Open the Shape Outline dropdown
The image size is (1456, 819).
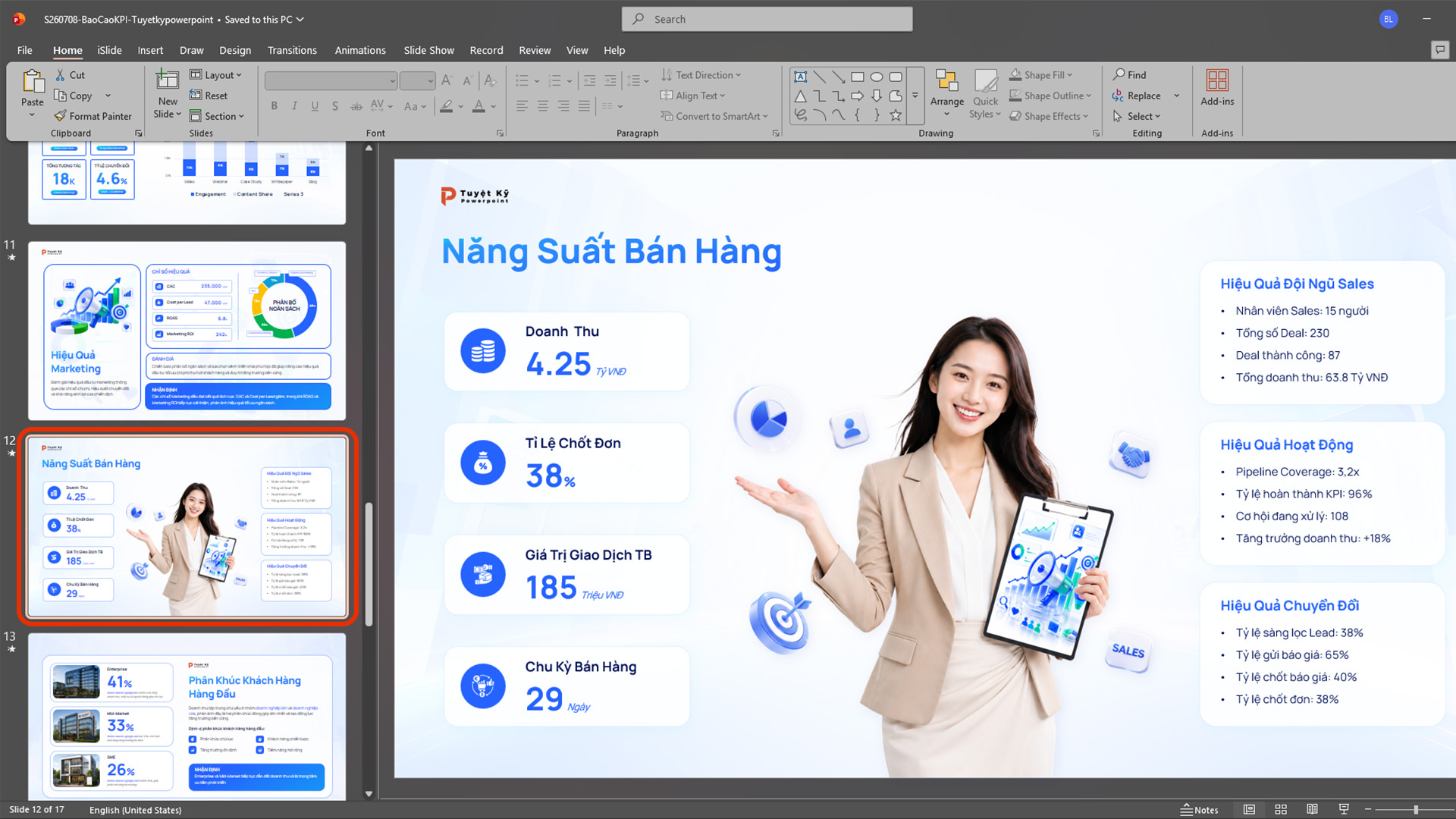(1050, 96)
